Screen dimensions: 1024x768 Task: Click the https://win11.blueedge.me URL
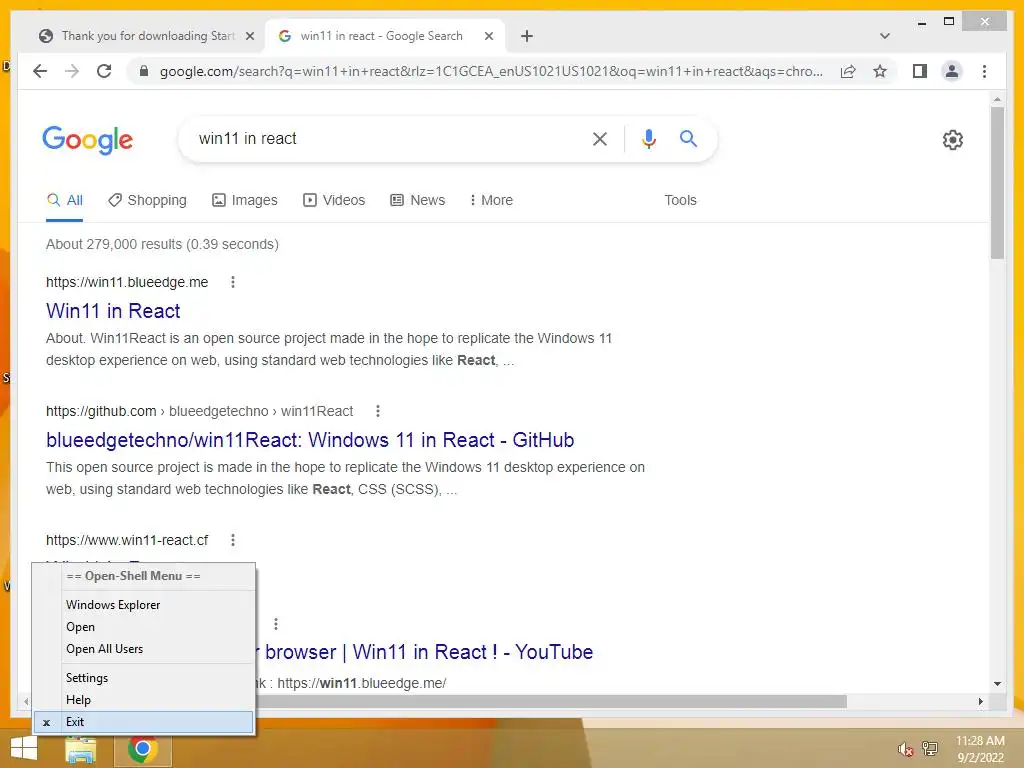coord(127,282)
